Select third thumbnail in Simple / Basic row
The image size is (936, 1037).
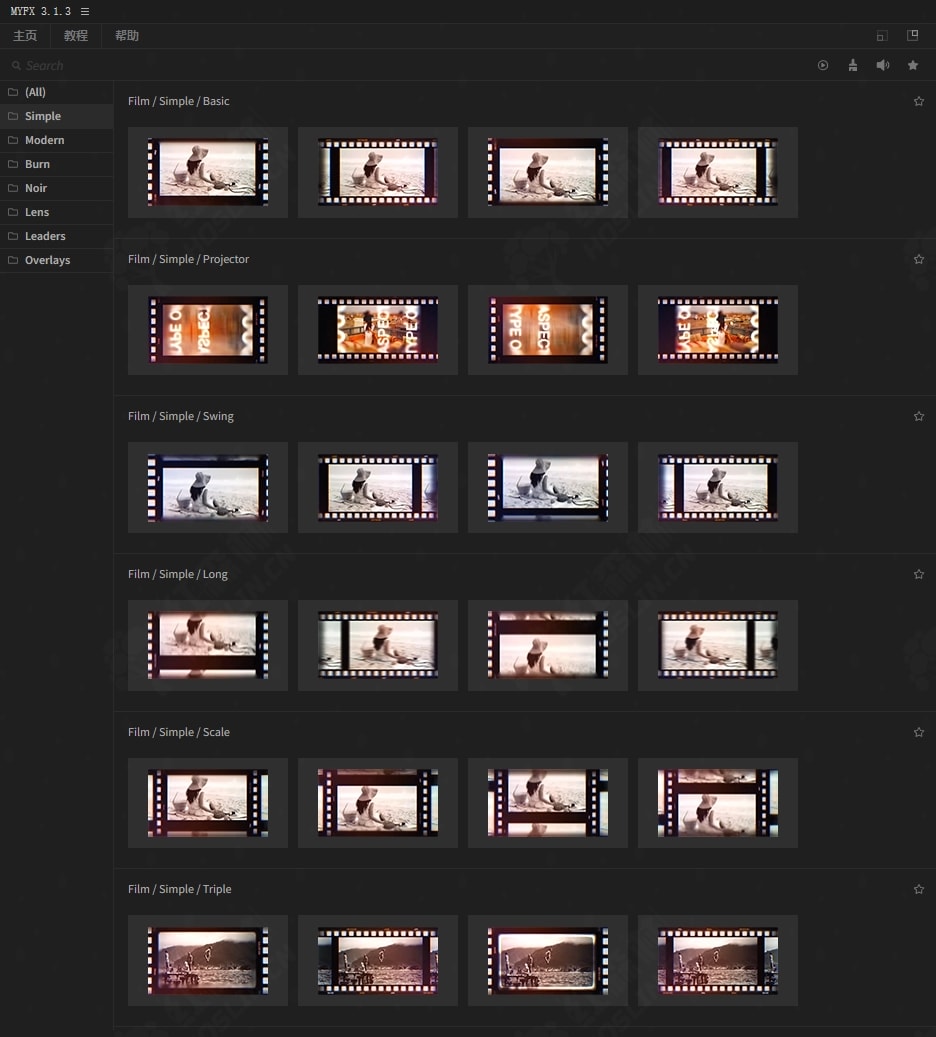(548, 172)
